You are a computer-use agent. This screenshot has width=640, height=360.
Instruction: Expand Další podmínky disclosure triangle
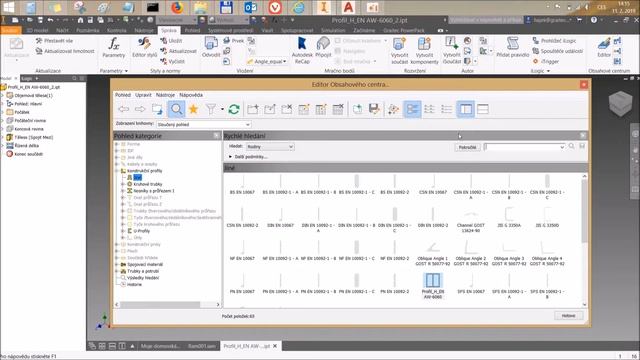pyautogui.click(x=231, y=157)
